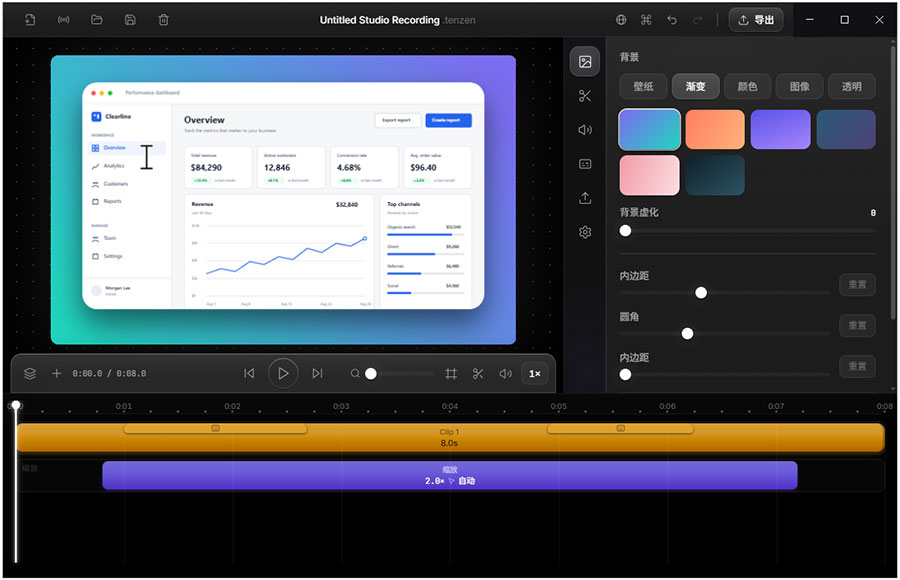Screen dimensions: 900x580
Task: Open the sidebar share upload panel
Action: (x=585, y=198)
